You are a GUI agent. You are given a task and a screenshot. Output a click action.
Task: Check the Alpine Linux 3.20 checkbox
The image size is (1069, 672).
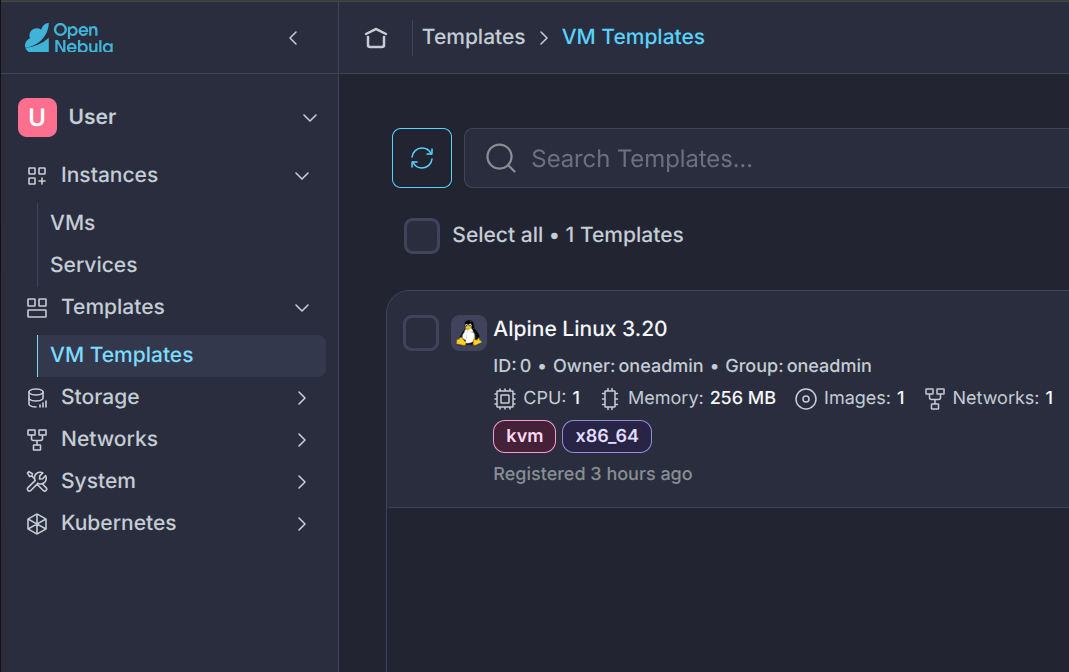421,333
